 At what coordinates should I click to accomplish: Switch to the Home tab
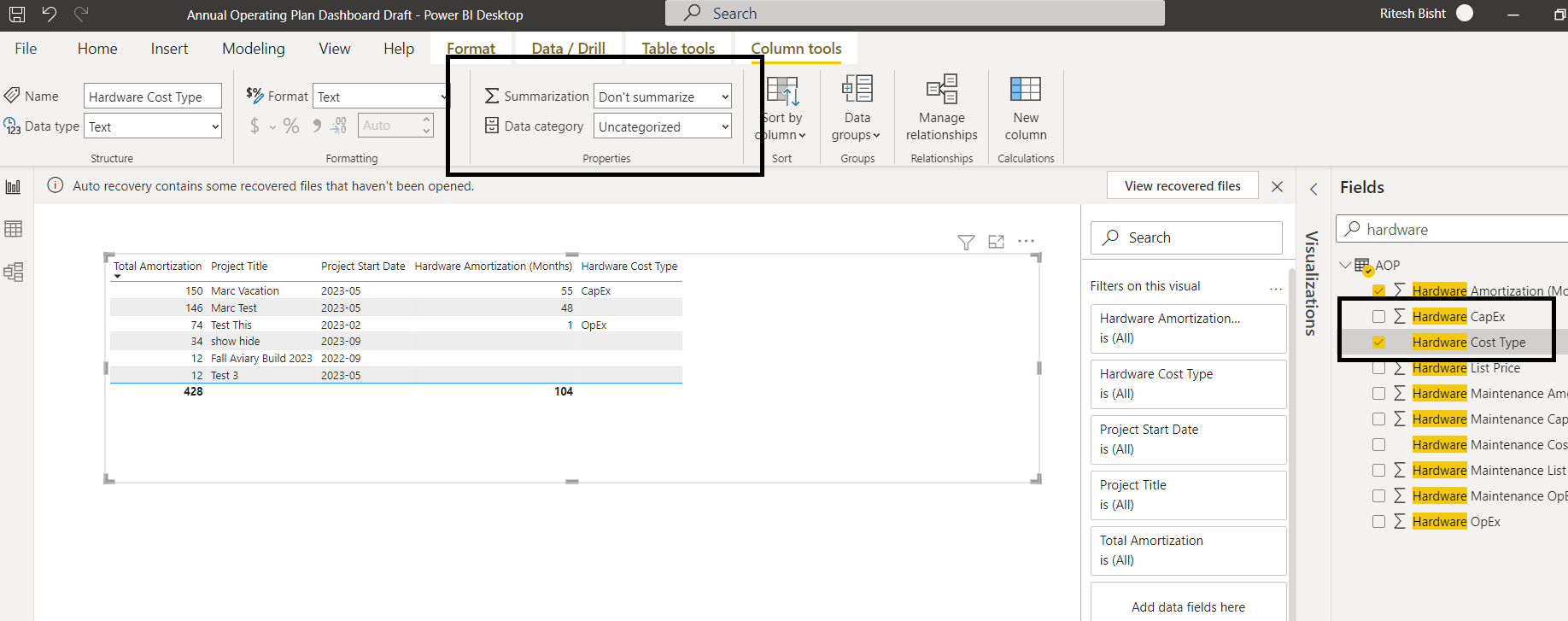click(97, 49)
